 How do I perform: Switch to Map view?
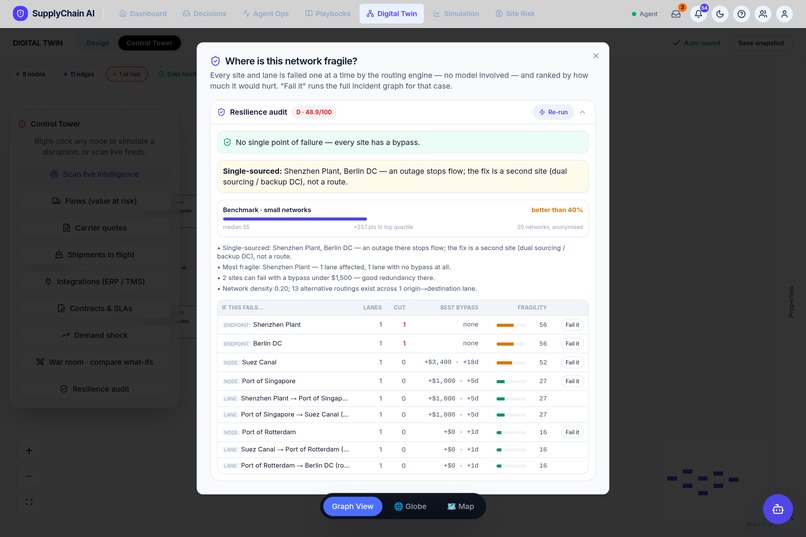click(461, 506)
